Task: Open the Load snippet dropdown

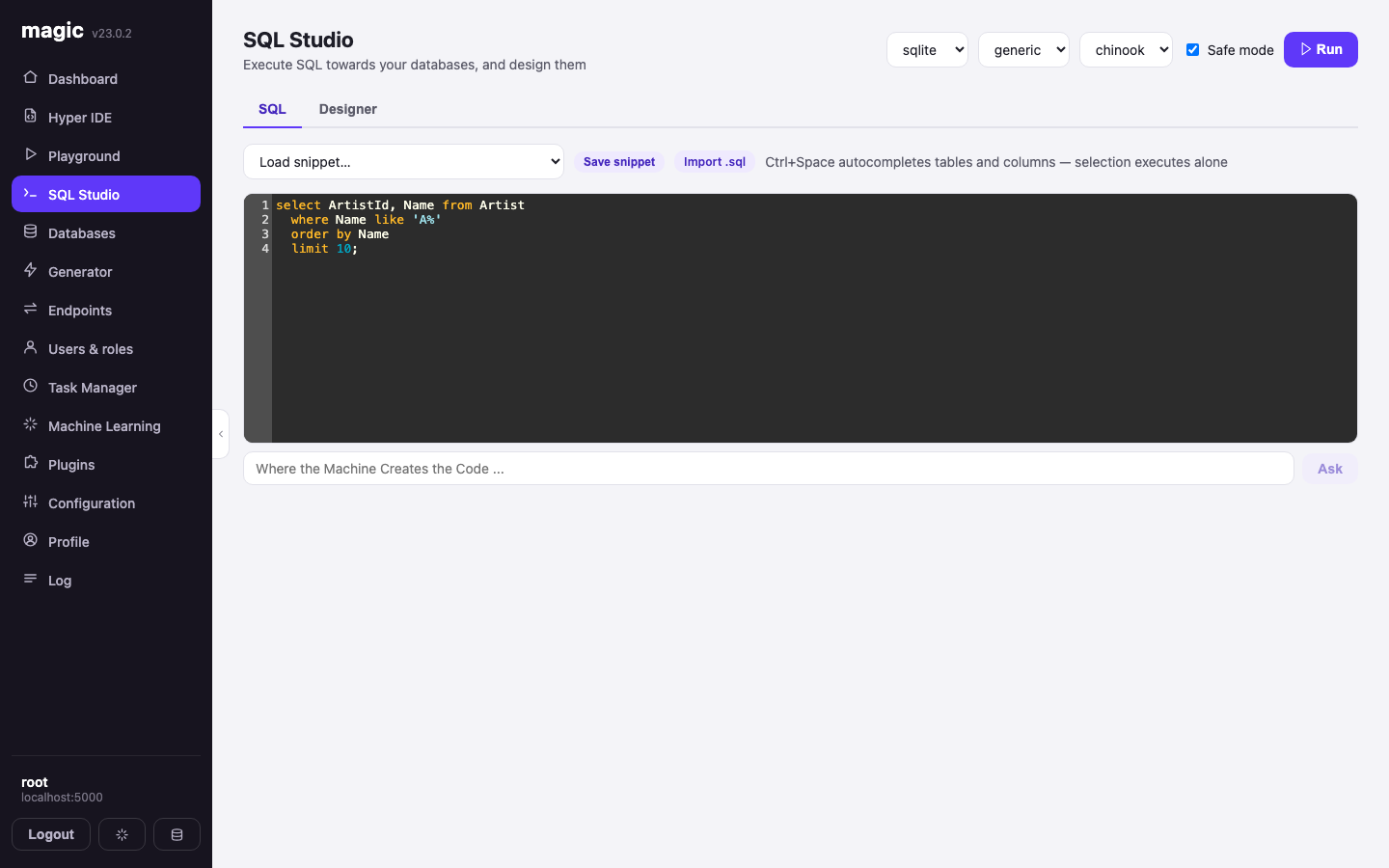Action: click(403, 162)
